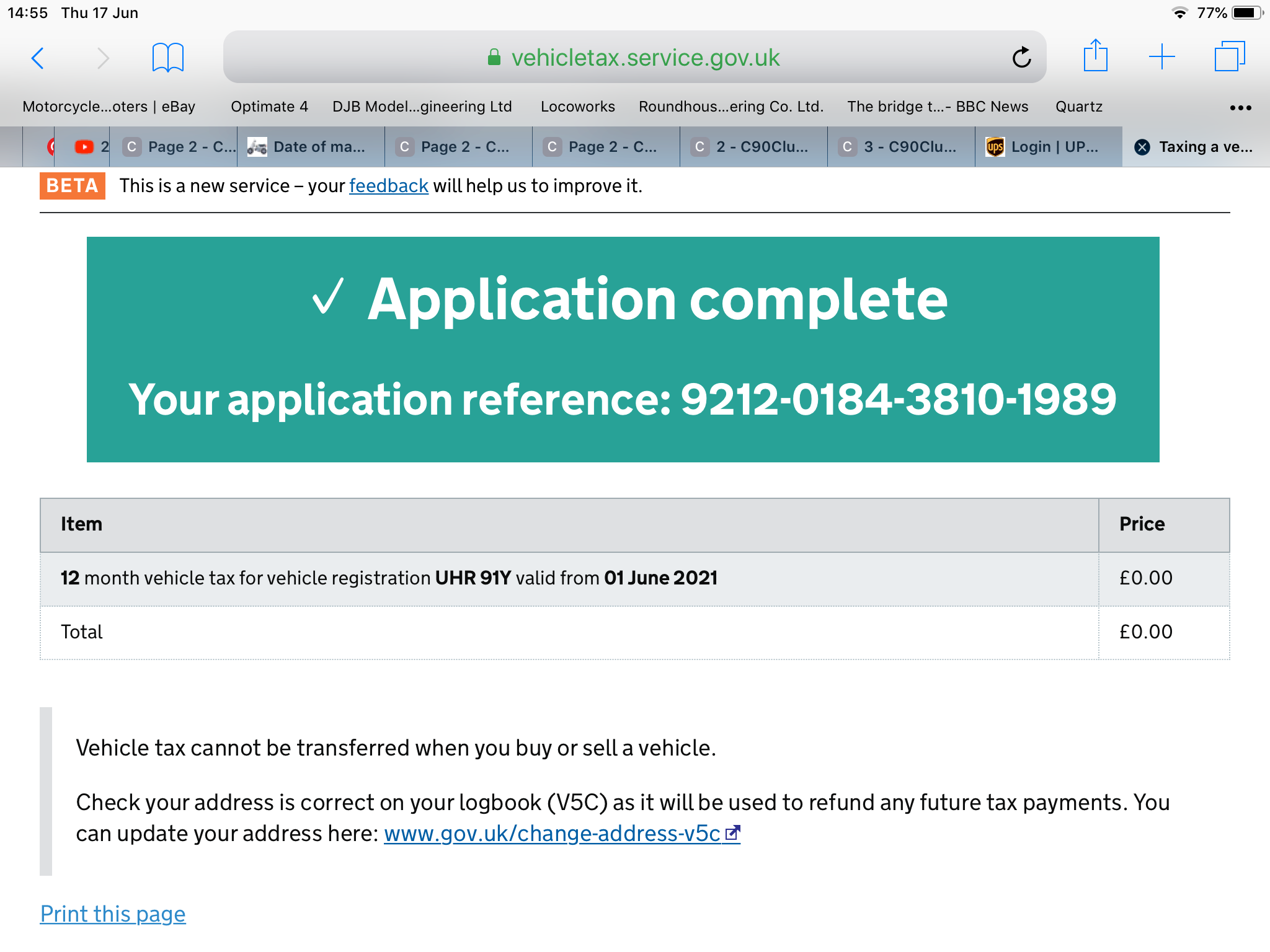Select the 3 - C90Club tab

[902, 147]
